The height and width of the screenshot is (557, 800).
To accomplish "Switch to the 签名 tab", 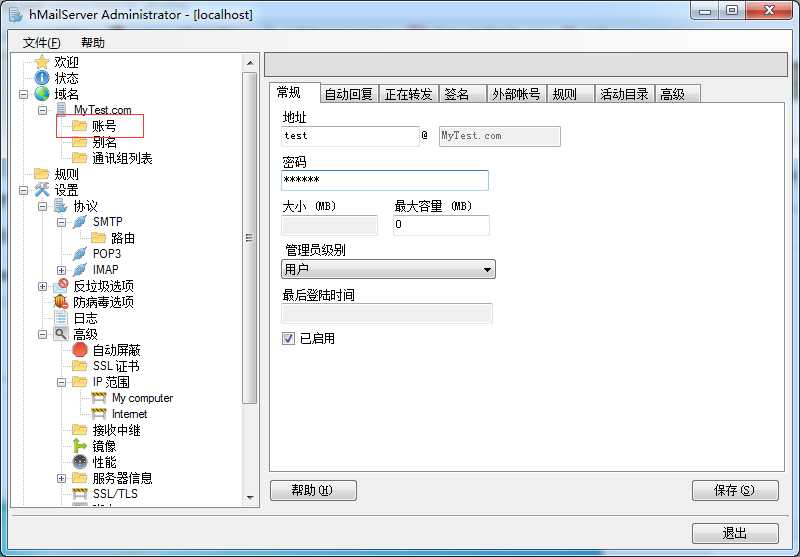I will point(462,94).
